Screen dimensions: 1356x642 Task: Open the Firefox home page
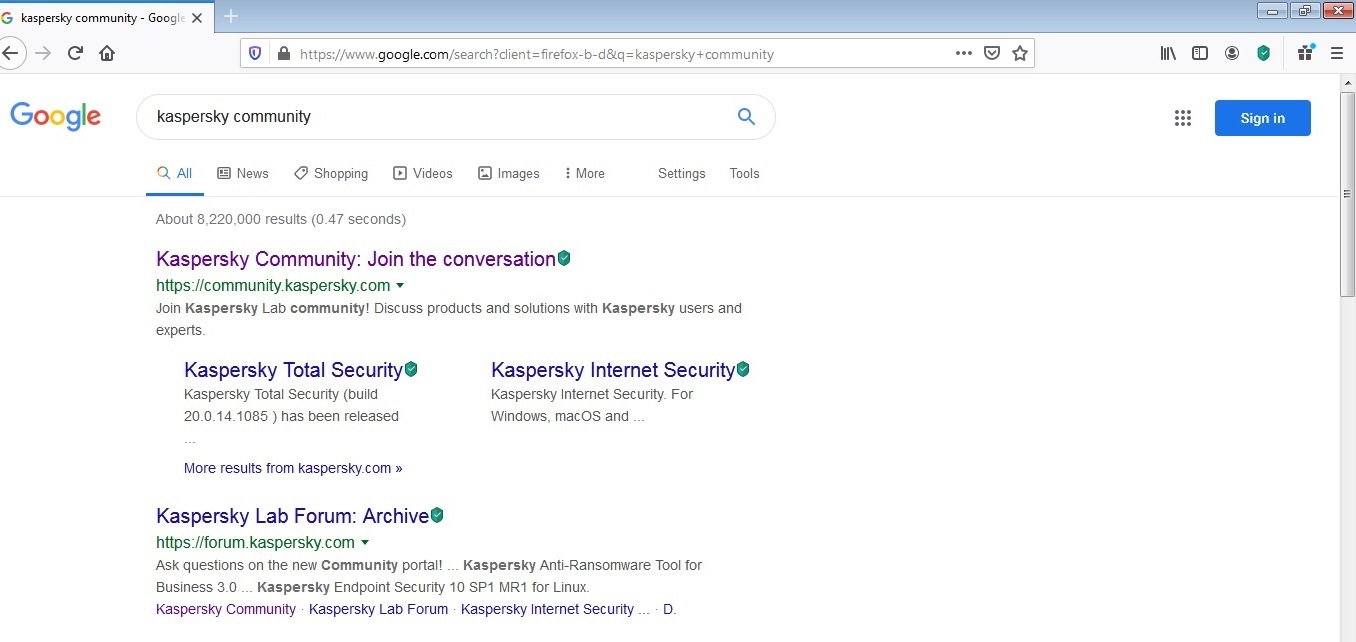[x=107, y=53]
